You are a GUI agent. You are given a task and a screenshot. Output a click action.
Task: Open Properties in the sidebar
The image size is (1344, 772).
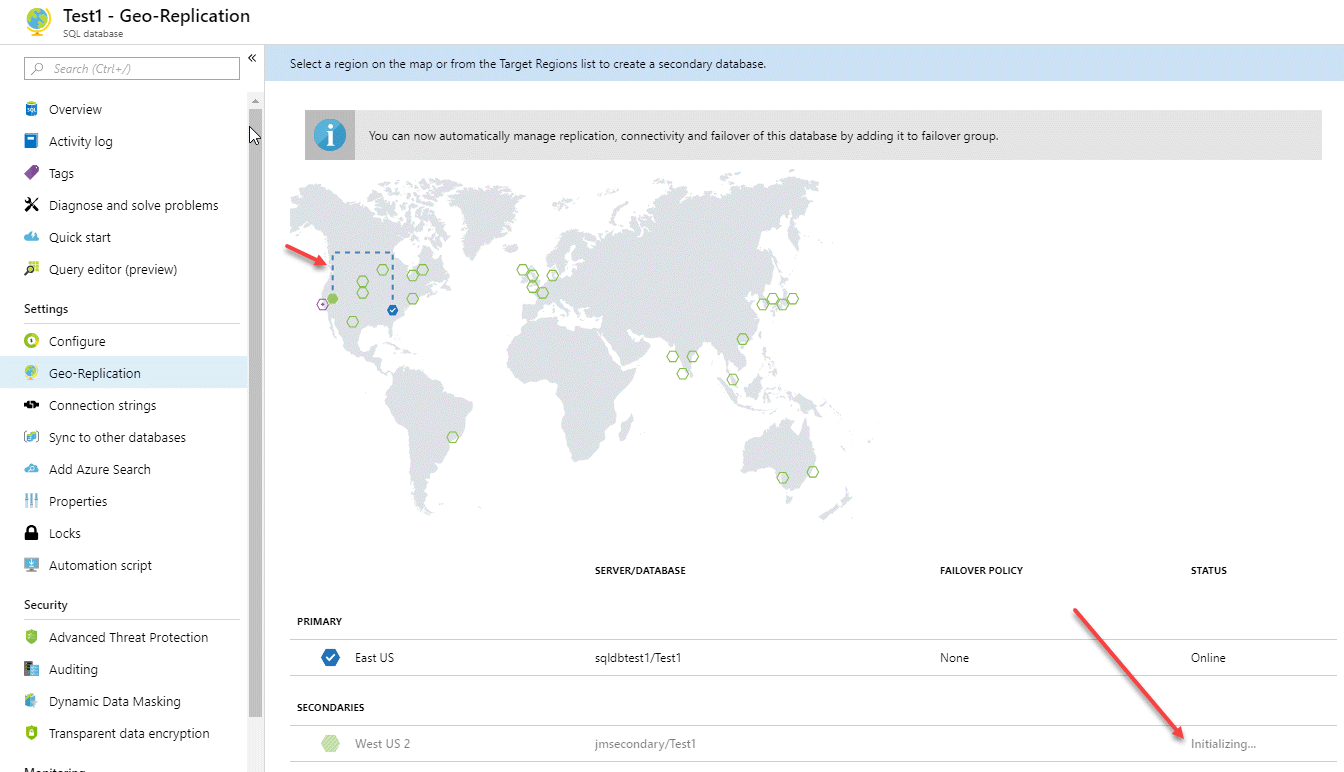click(78, 501)
